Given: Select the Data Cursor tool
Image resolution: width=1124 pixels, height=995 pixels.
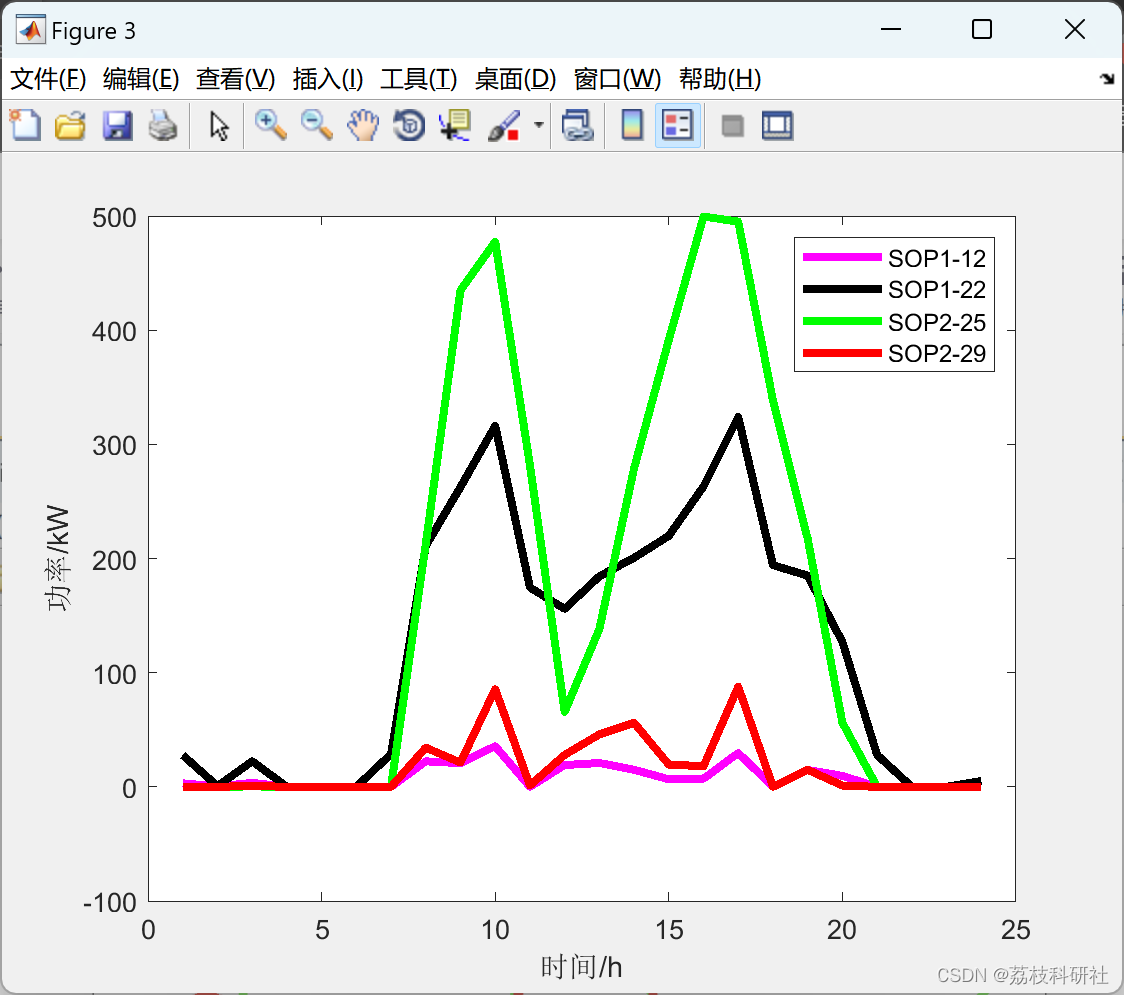Looking at the screenshot, I should 455,125.
